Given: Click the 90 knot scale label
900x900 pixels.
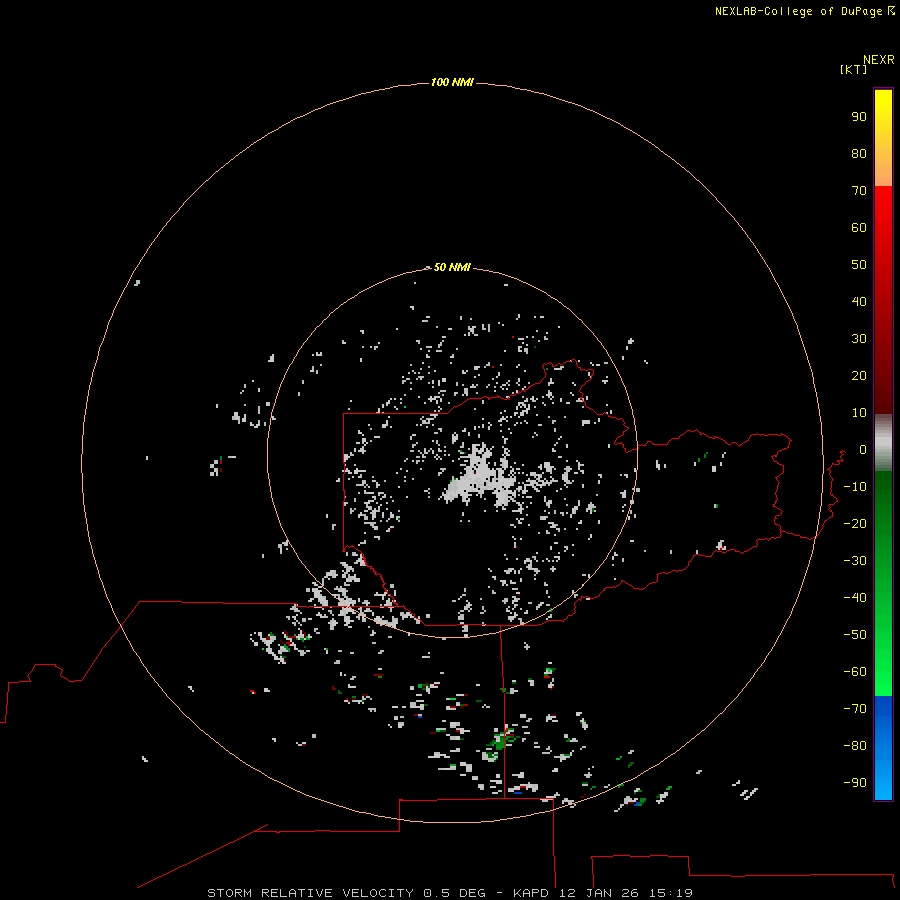Looking at the screenshot, I should point(859,117).
